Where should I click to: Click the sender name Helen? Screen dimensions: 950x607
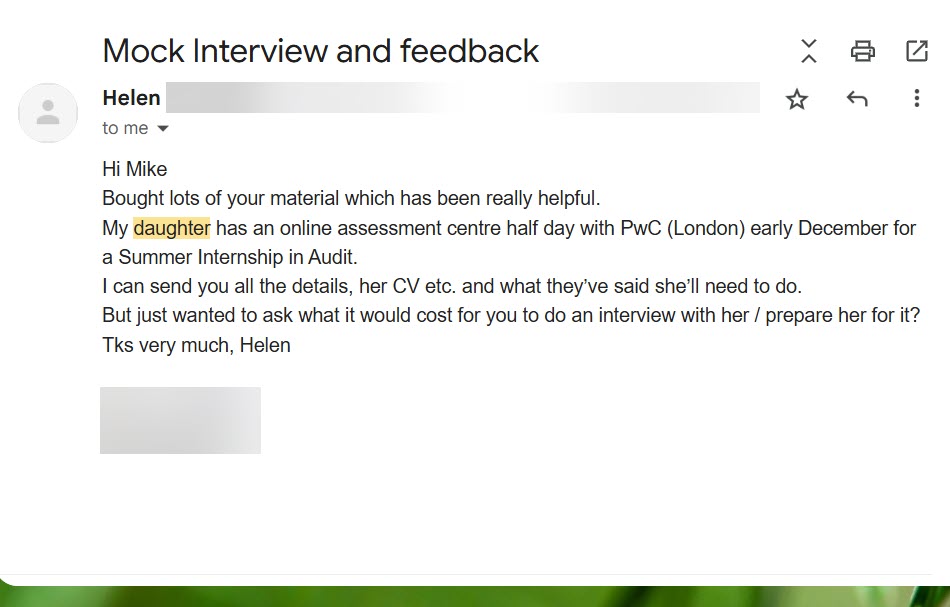(131, 98)
